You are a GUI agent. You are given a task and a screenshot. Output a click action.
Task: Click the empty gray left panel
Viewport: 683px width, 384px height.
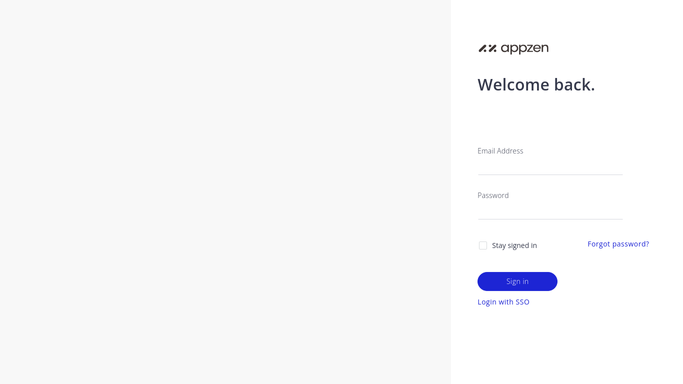pos(225,192)
